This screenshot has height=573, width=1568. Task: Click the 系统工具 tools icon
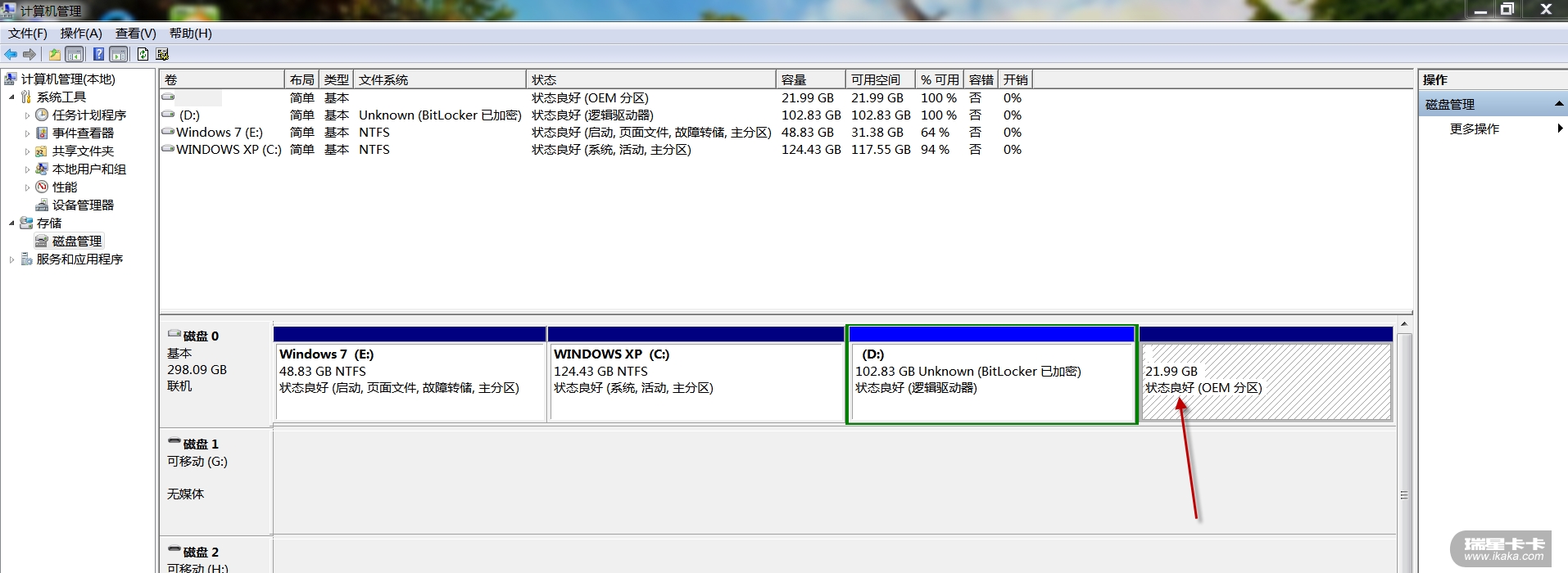[x=26, y=97]
